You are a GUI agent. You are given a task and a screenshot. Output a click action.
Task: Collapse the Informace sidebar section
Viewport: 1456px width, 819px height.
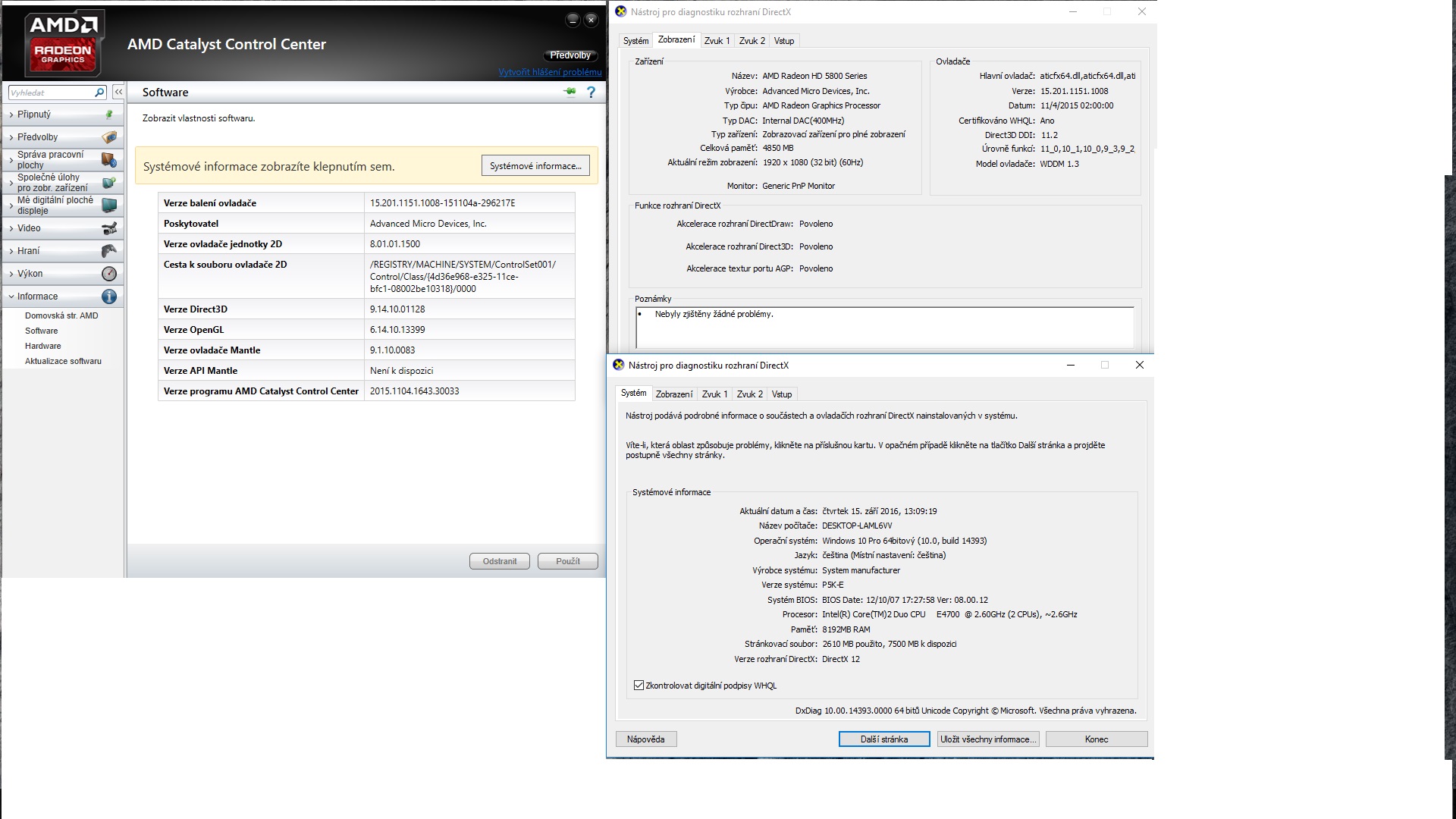point(37,297)
